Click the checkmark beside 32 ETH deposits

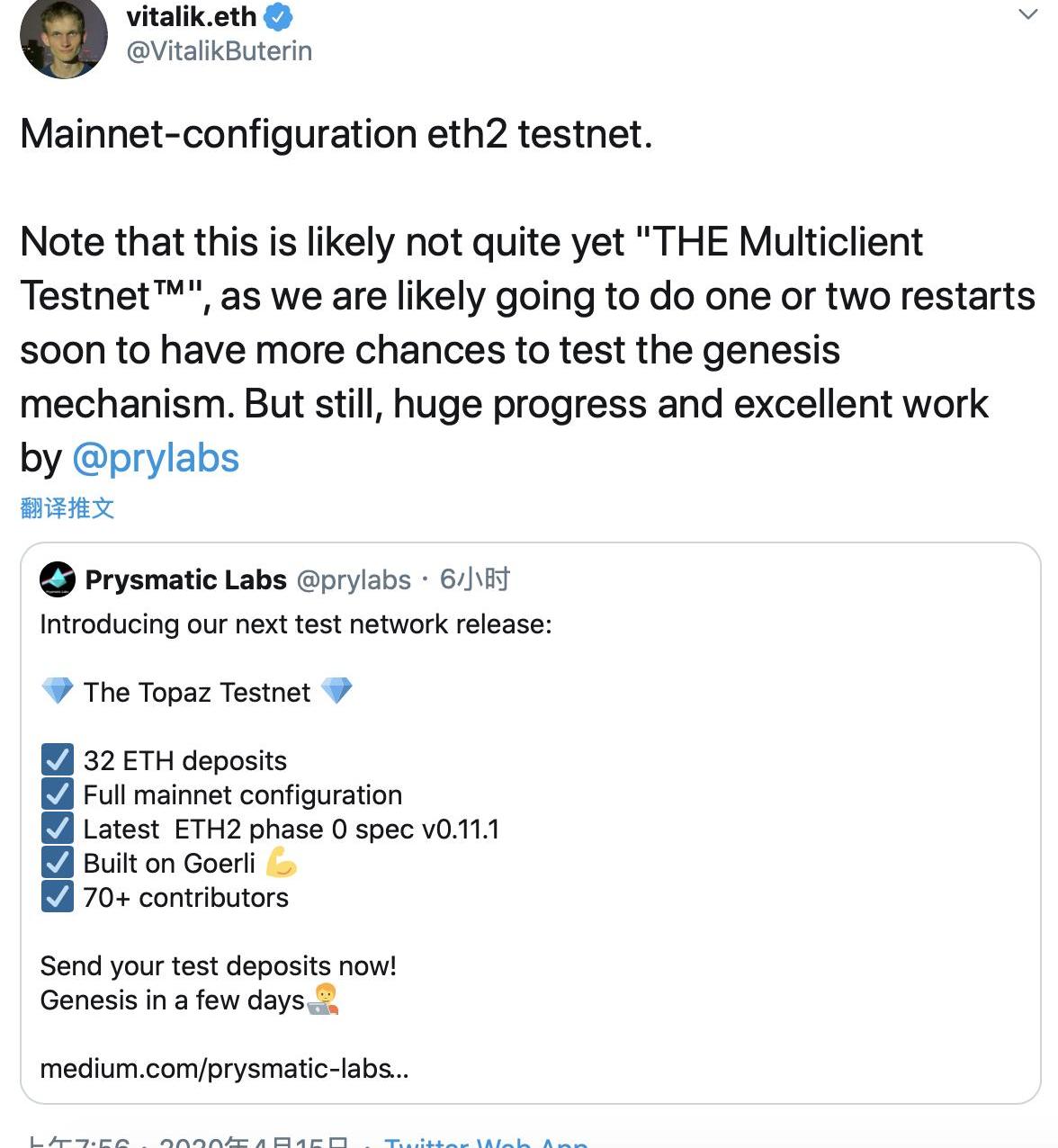(x=58, y=760)
